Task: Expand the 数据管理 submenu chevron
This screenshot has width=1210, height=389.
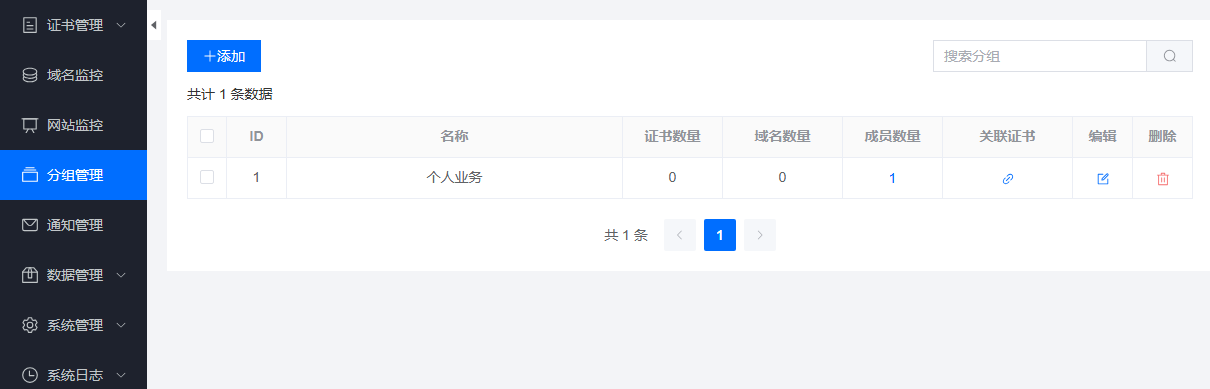Action: (121, 275)
